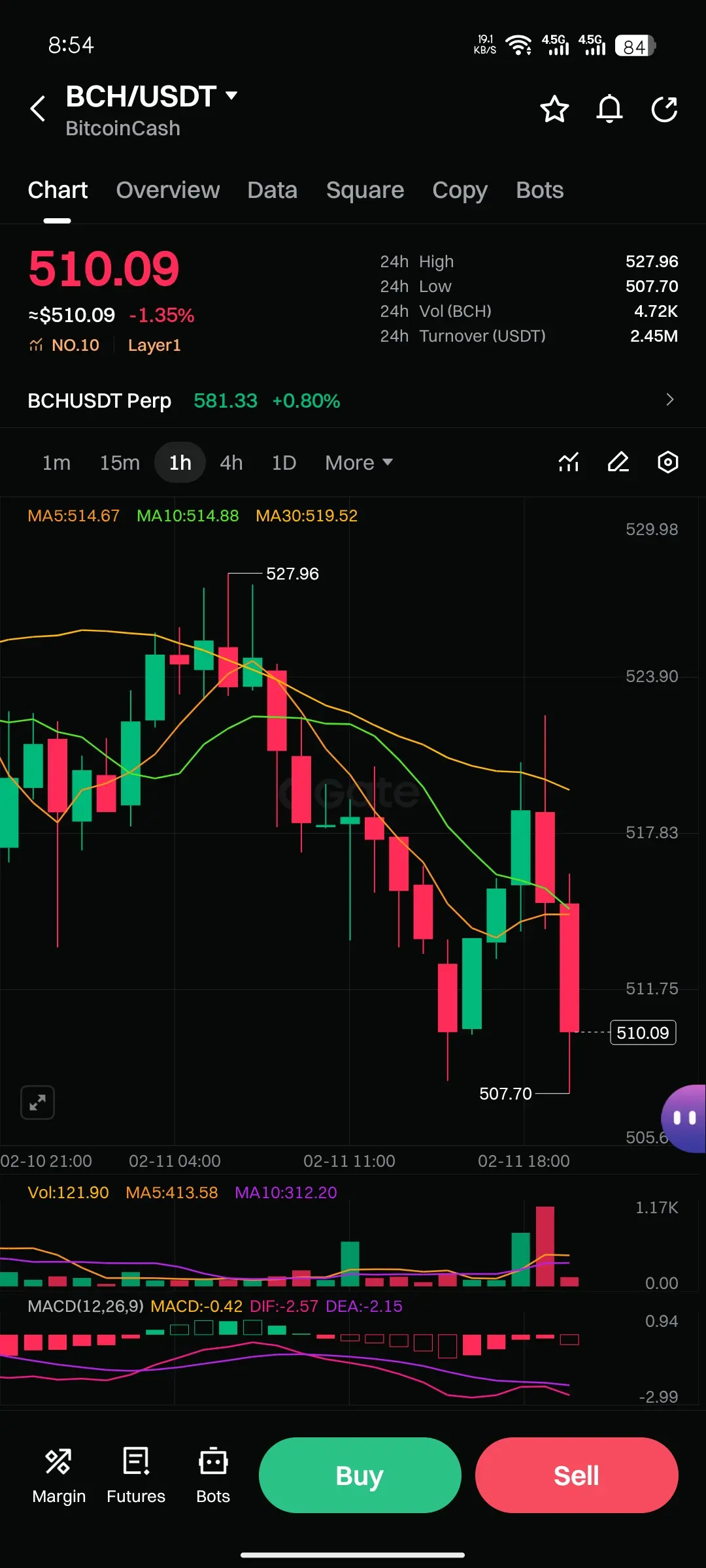
Task: Tap the 510.09 current price label
Action: click(643, 1033)
